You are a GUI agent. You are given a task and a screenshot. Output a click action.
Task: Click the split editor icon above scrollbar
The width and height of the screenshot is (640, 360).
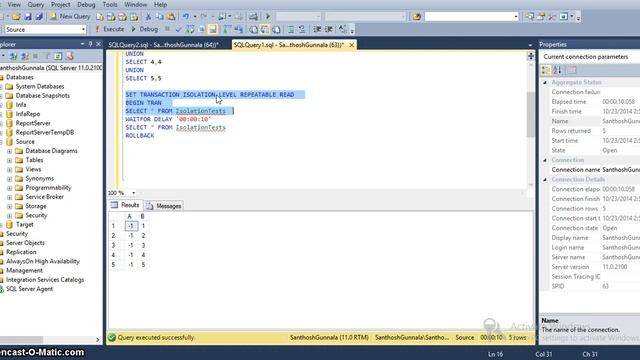[531, 56]
